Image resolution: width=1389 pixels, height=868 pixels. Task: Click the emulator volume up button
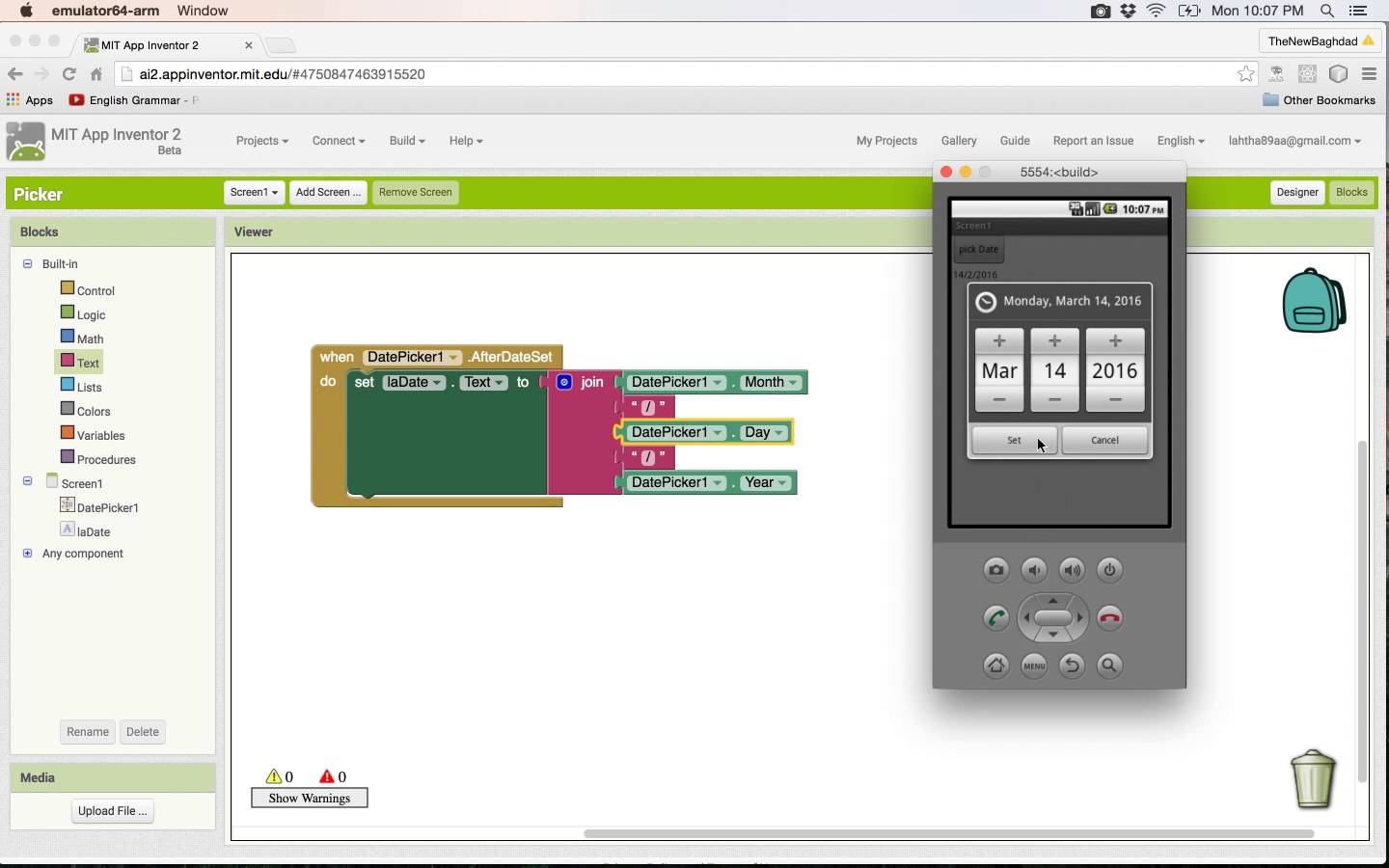pos(1072,570)
